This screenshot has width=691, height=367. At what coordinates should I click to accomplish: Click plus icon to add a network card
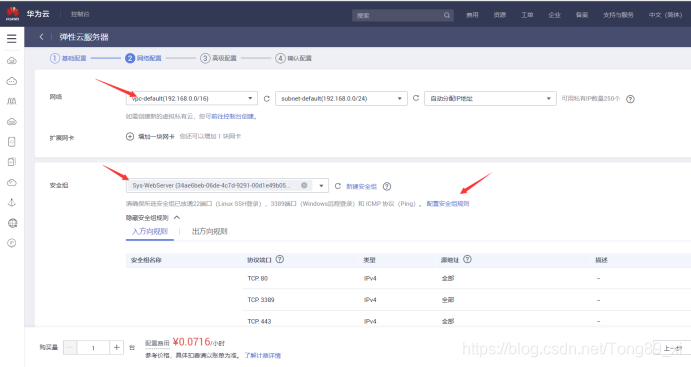[x=130, y=137]
